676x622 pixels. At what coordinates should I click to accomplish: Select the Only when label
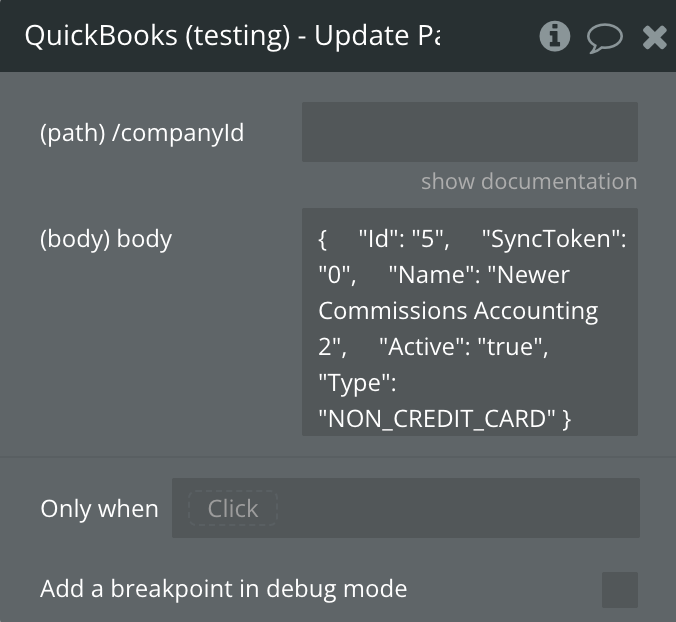point(99,508)
